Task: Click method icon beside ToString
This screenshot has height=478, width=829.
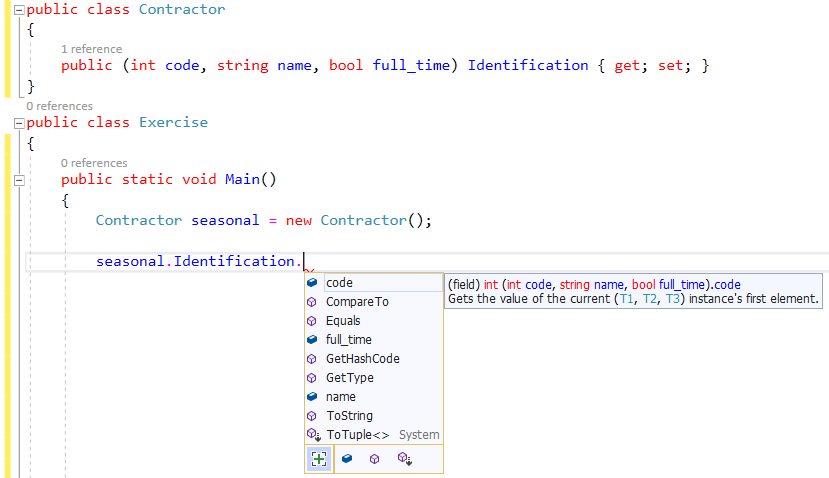Action: pyautogui.click(x=312, y=416)
